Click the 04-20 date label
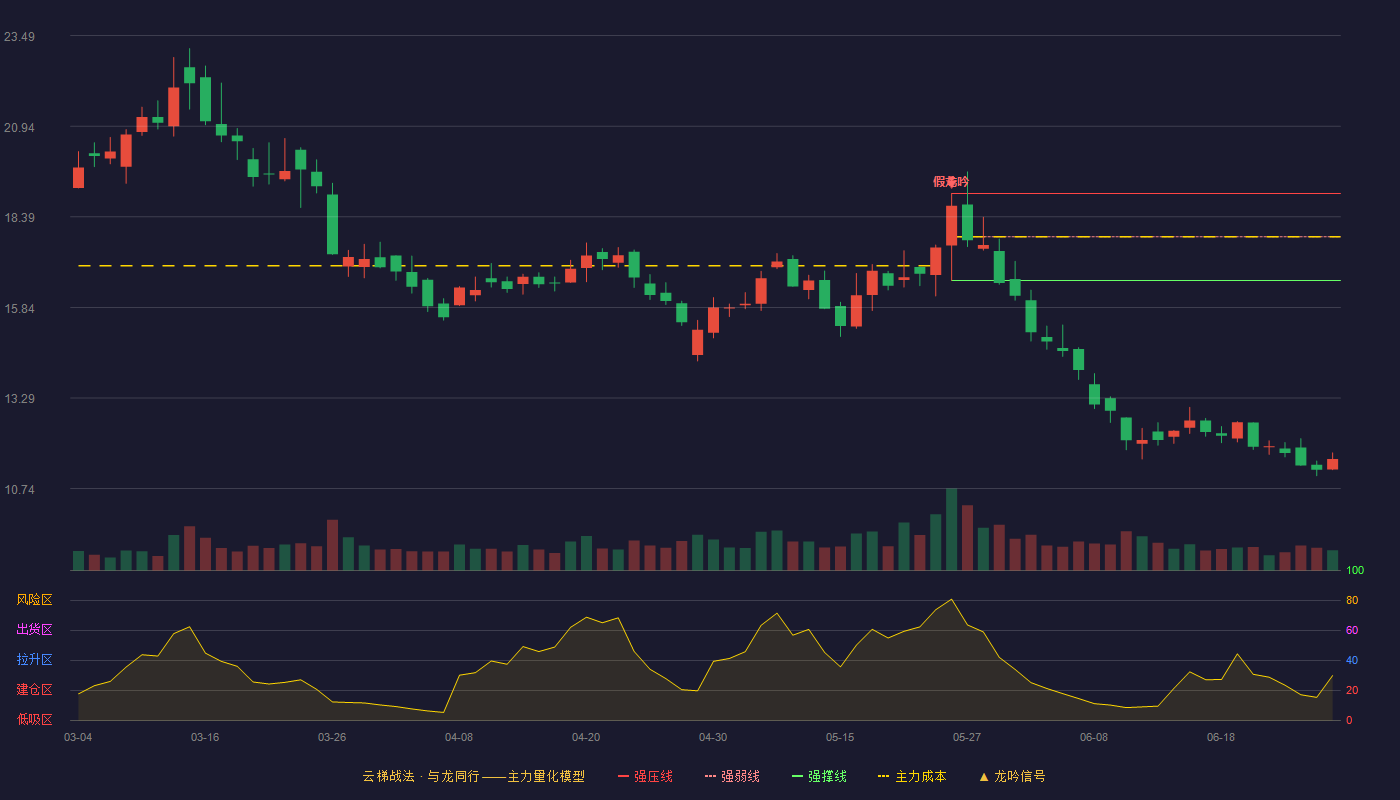The height and width of the screenshot is (800, 1400). (x=586, y=737)
